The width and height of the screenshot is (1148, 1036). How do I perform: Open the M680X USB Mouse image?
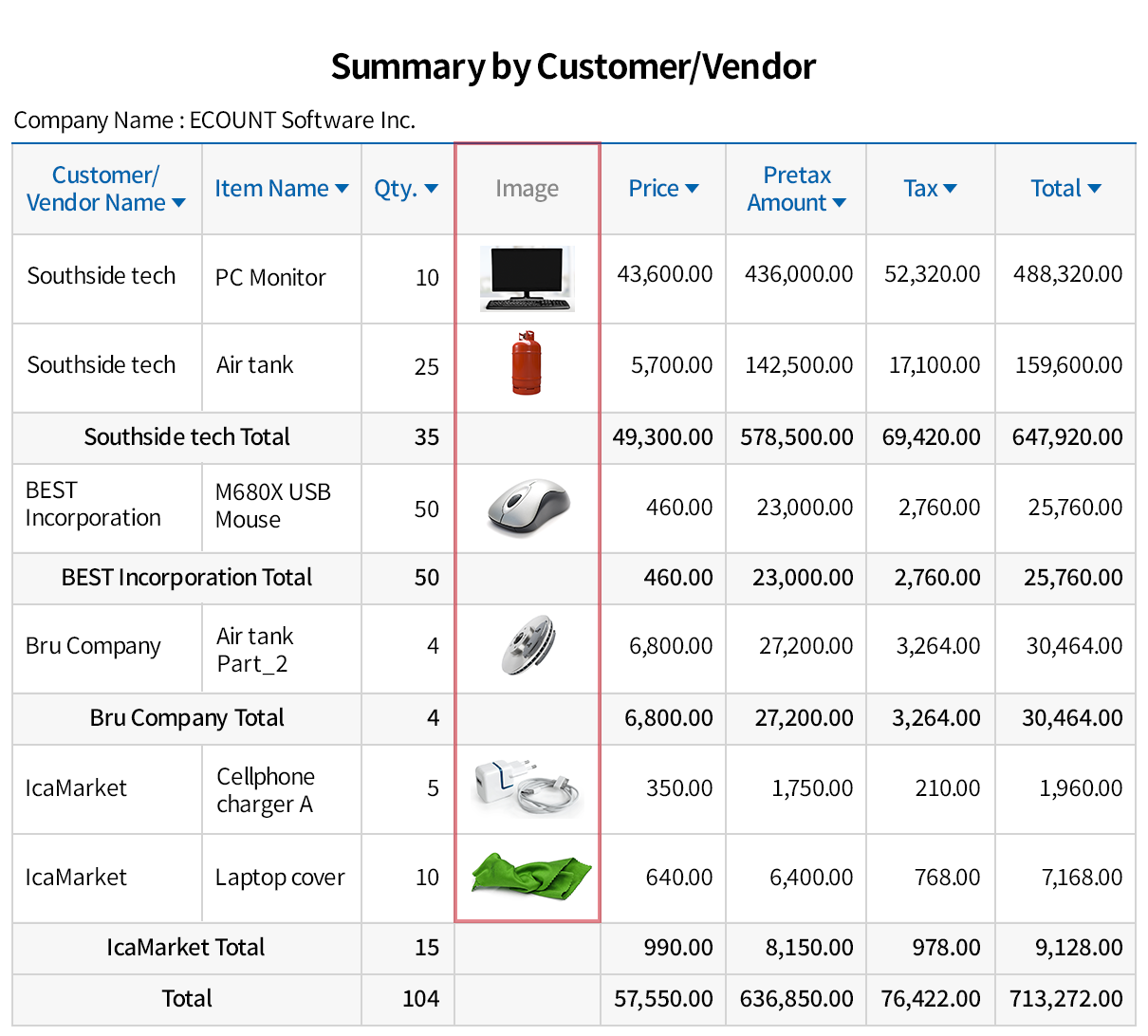[528, 508]
